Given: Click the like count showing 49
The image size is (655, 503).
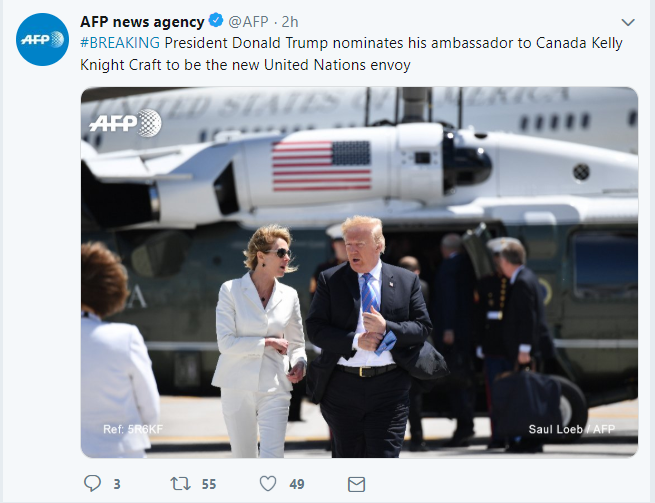Looking at the screenshot, I should pyautogui.click(x=297, y=484).
